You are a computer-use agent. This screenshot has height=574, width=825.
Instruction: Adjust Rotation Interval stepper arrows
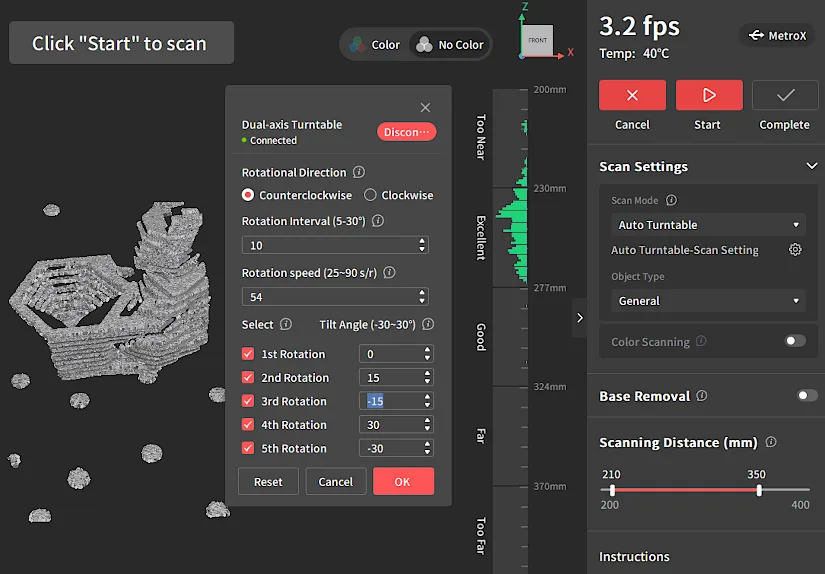point(422,245)
